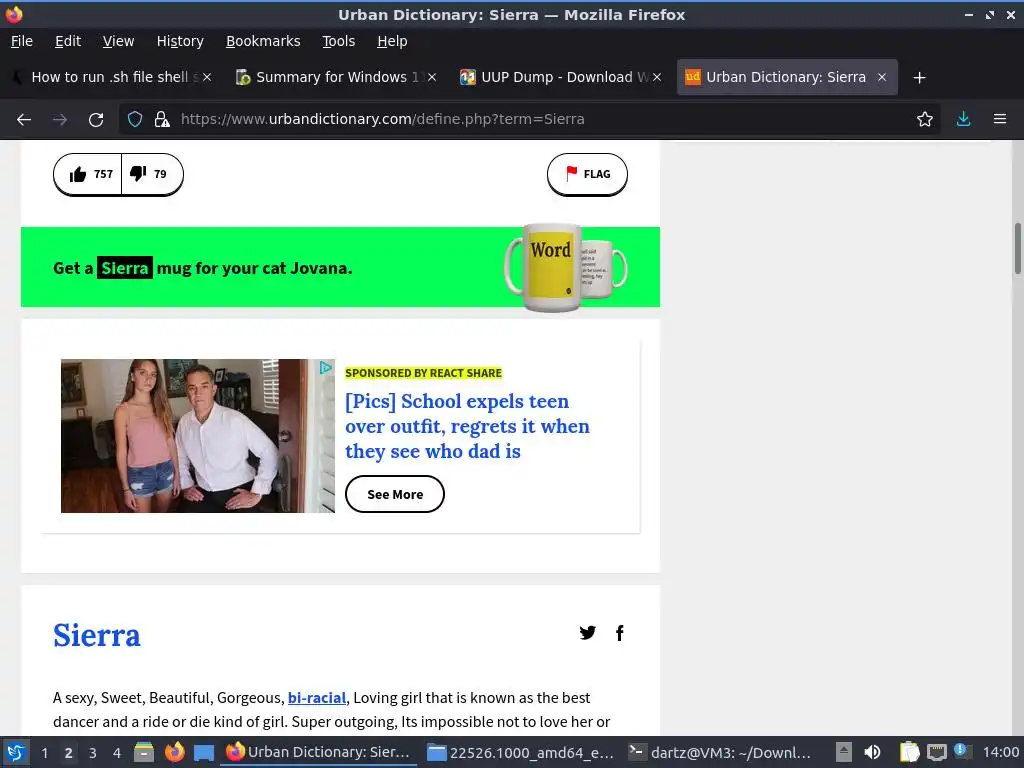The image size is (1024, 768).
Task: Switch to workspace 3
Action: (x=93, y=753)
